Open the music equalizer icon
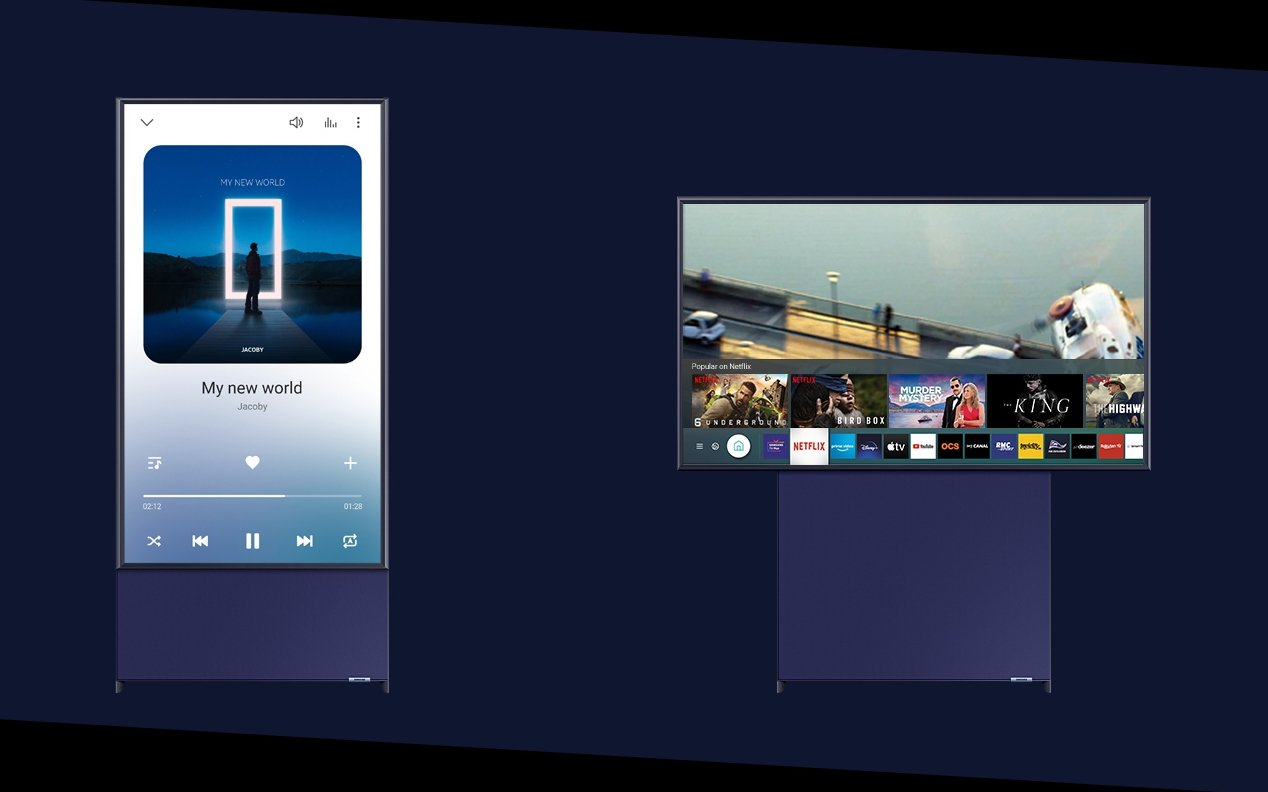This screenshot has height=792, width=1268. coord(330,123)
